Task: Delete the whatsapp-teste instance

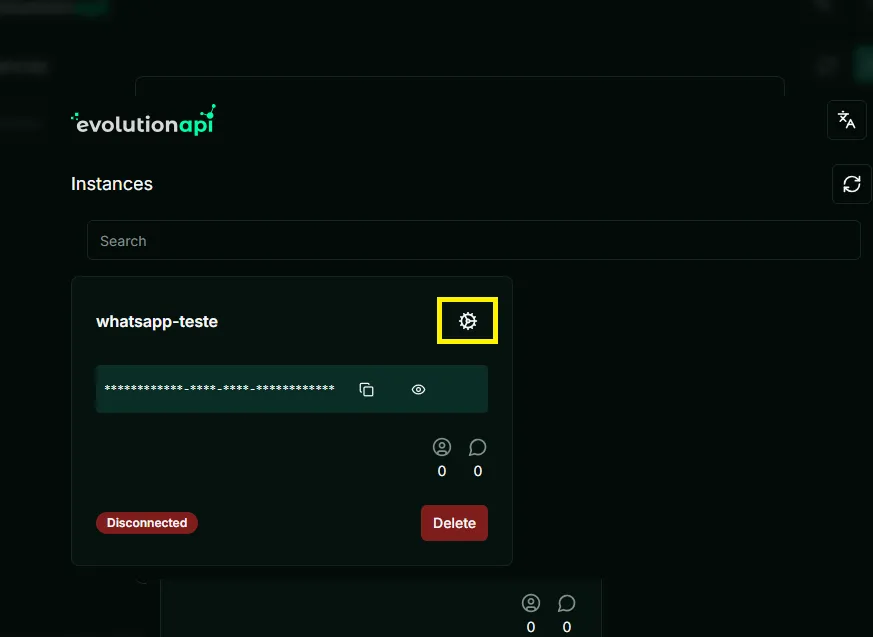Action: [454, 523]
